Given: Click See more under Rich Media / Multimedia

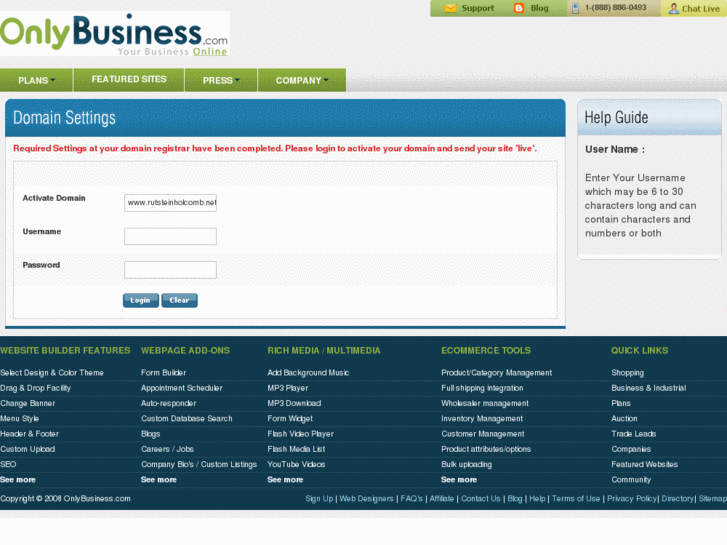Looking at the screenshot, I should [x=285, y=480].
